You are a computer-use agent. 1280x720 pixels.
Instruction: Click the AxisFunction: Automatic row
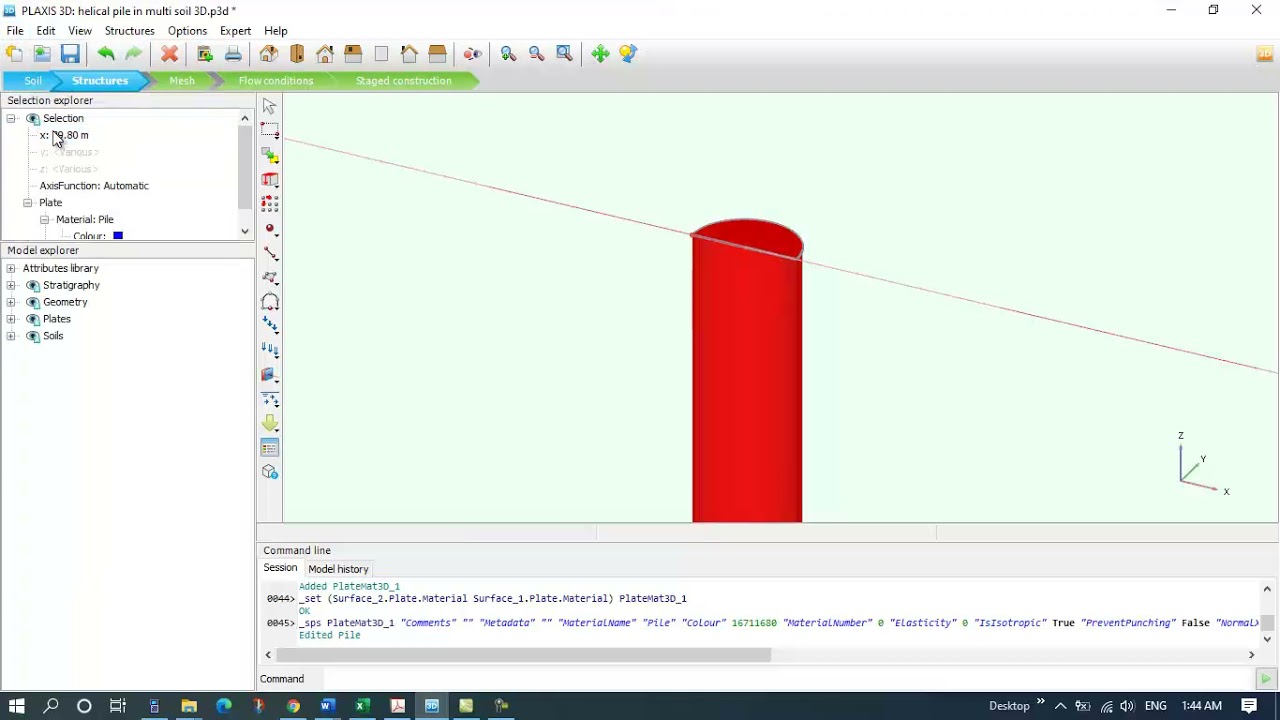[94, 186]
